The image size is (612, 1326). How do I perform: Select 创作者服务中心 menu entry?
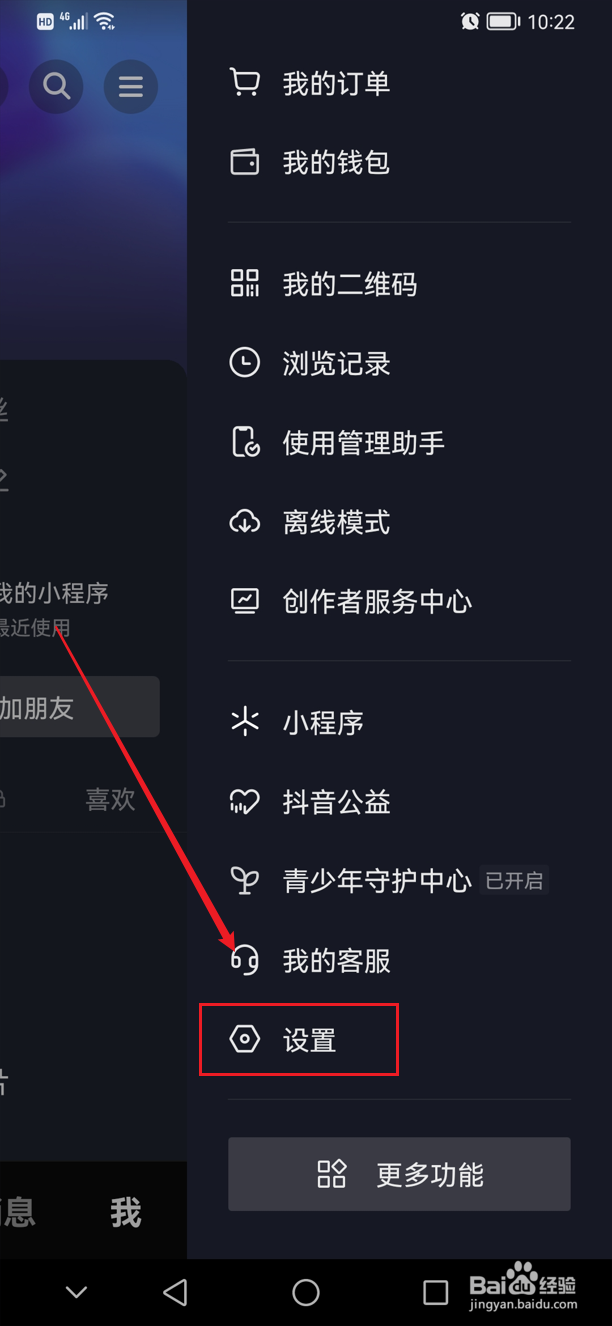click(400, 601)
